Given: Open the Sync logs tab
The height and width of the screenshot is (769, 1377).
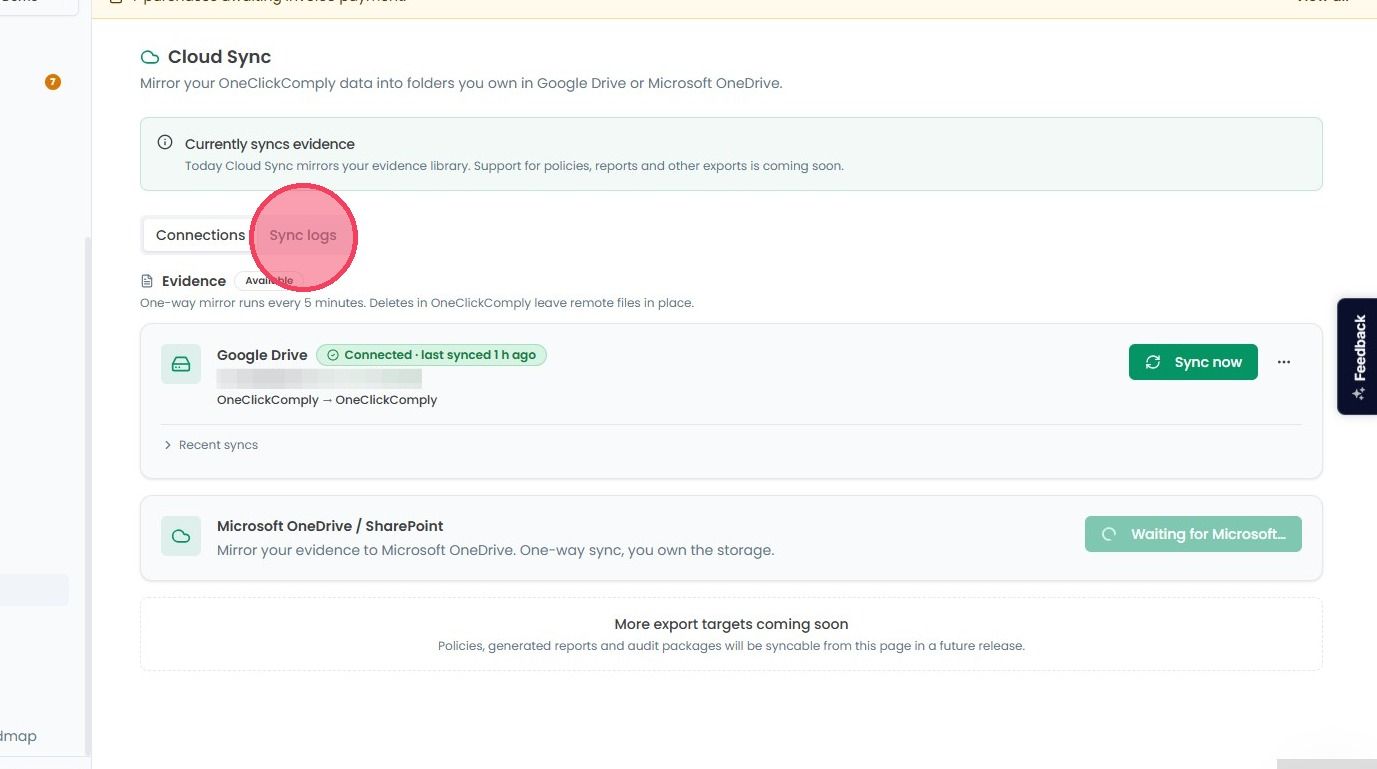Looking at the screenshot, I should pos(303,235).
